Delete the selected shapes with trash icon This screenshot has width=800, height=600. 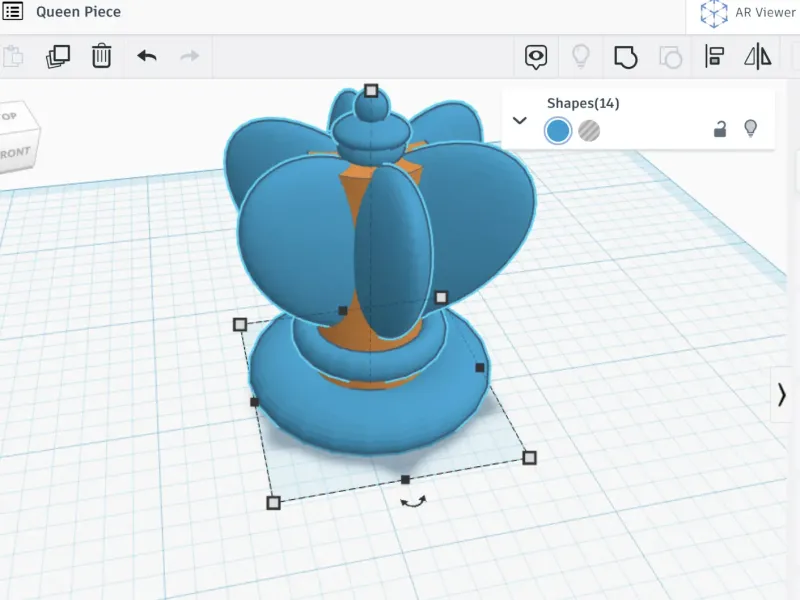[102, 56]
